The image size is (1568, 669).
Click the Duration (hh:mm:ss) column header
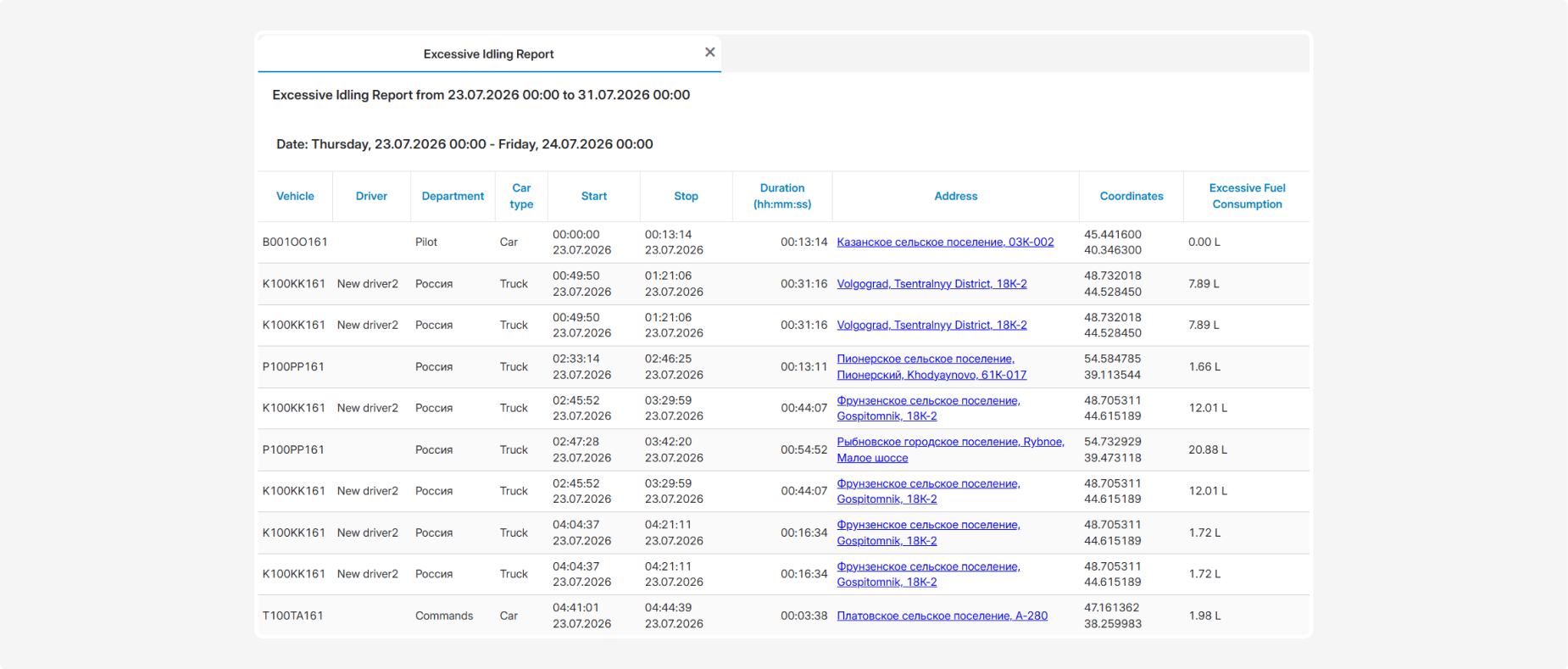coord(782,197)
